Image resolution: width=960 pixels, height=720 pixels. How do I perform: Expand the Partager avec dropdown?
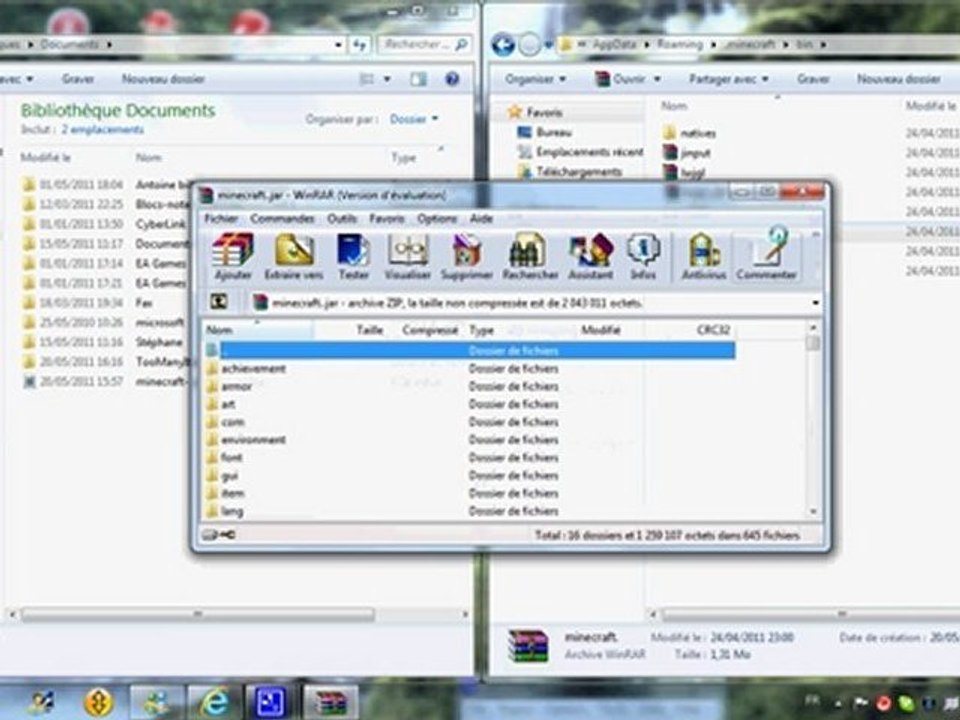coord(729,79)
